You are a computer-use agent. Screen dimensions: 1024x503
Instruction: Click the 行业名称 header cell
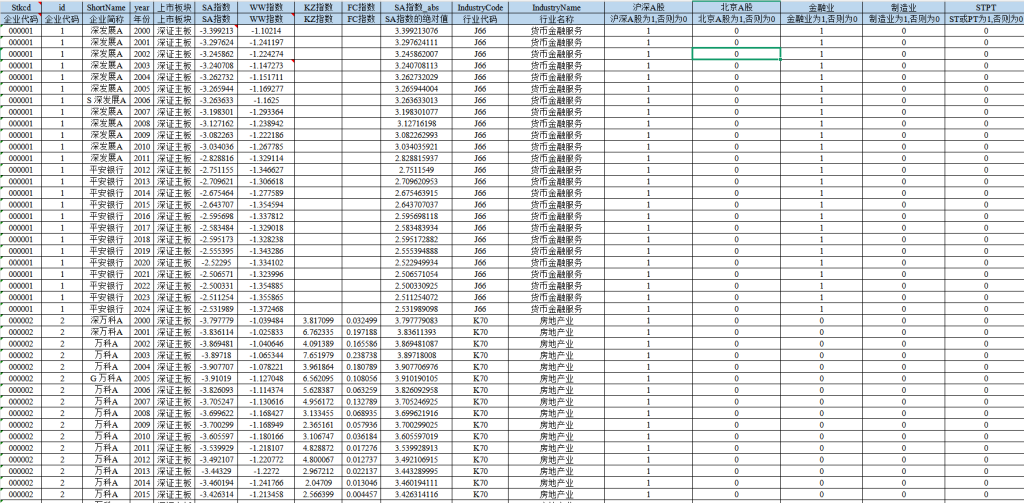[556, 19]
